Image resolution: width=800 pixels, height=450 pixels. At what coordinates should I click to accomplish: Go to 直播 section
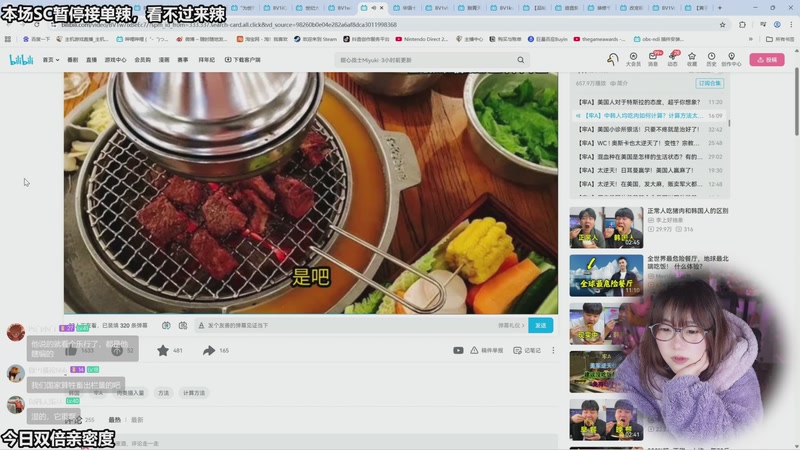click(91, 60)
